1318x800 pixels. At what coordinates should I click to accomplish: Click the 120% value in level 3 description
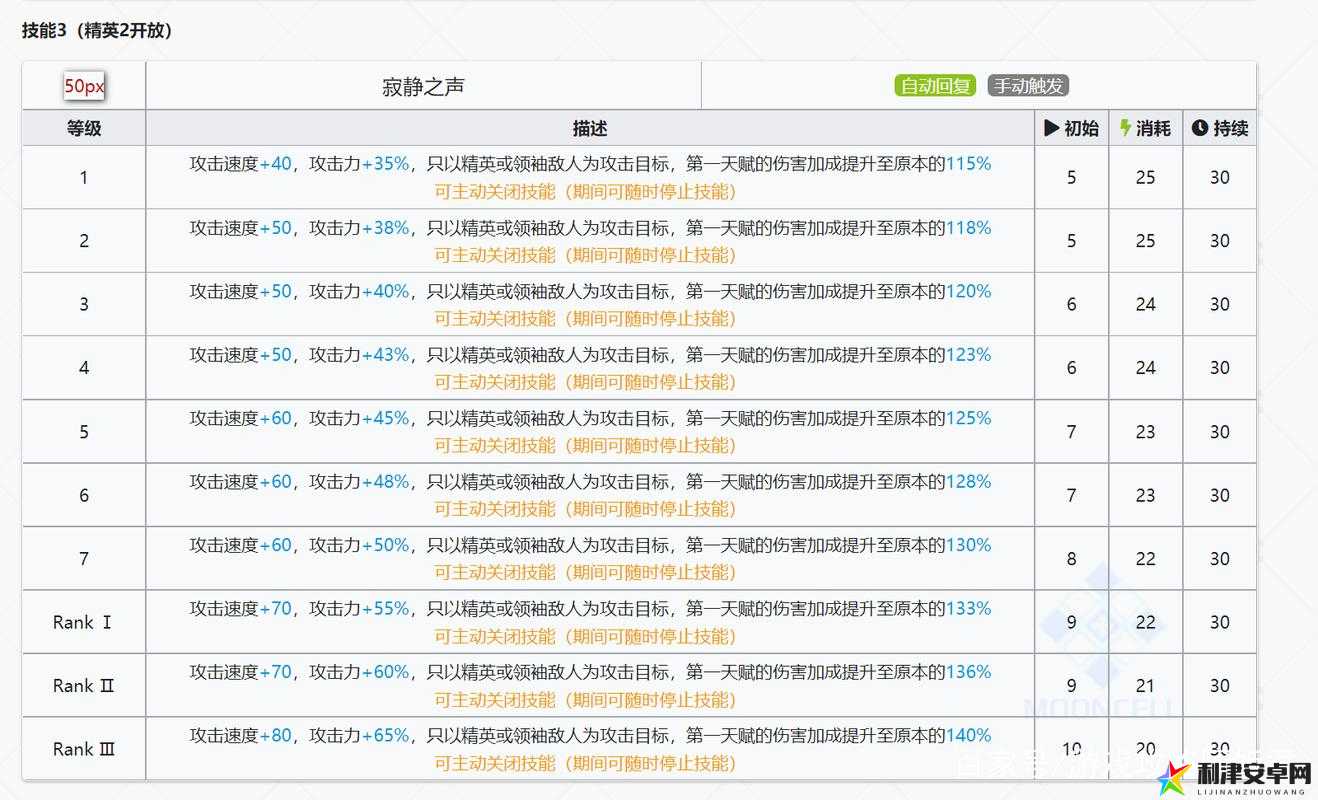[x=968, y=291]
